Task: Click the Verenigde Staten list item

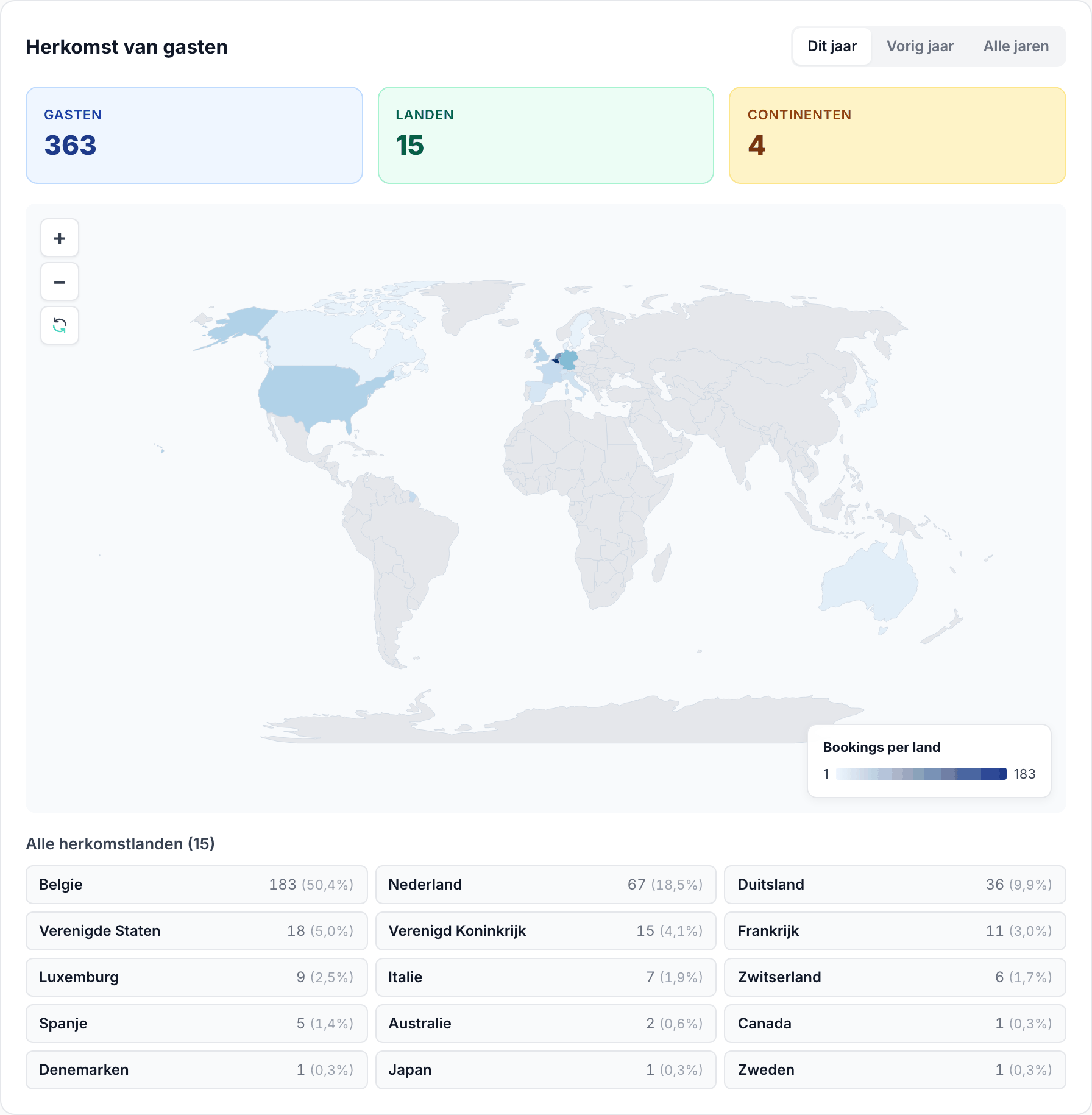Action: [197, 931]
